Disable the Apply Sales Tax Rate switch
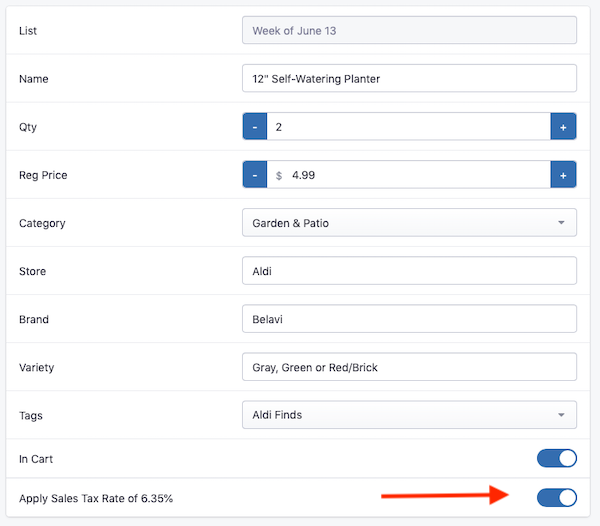The width and height of the screenshot is (600, 526). pos(557,498)
